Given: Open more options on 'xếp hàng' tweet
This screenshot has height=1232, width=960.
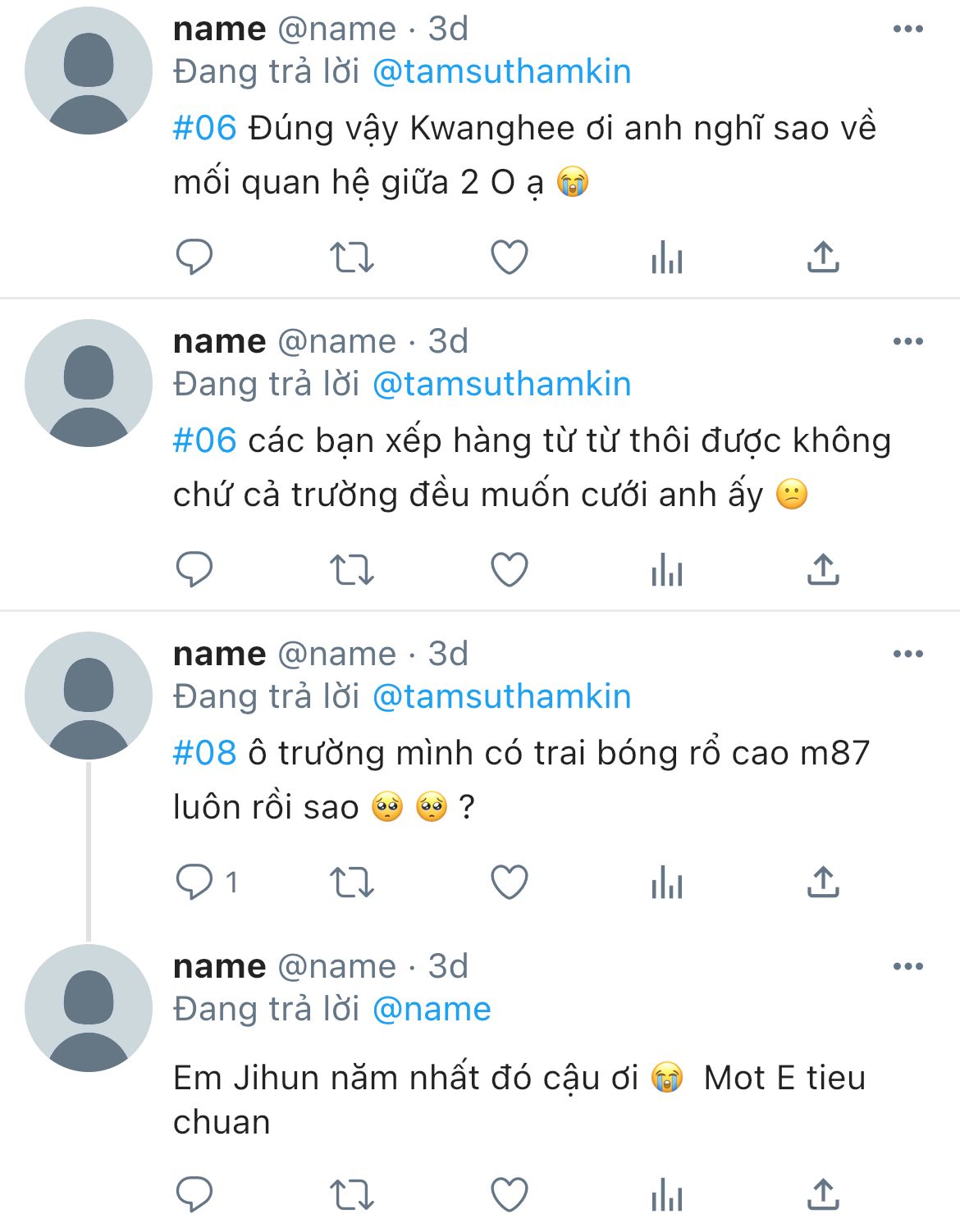Looking at the screenshot, I should pyautogui.click(x=907, y=342).
